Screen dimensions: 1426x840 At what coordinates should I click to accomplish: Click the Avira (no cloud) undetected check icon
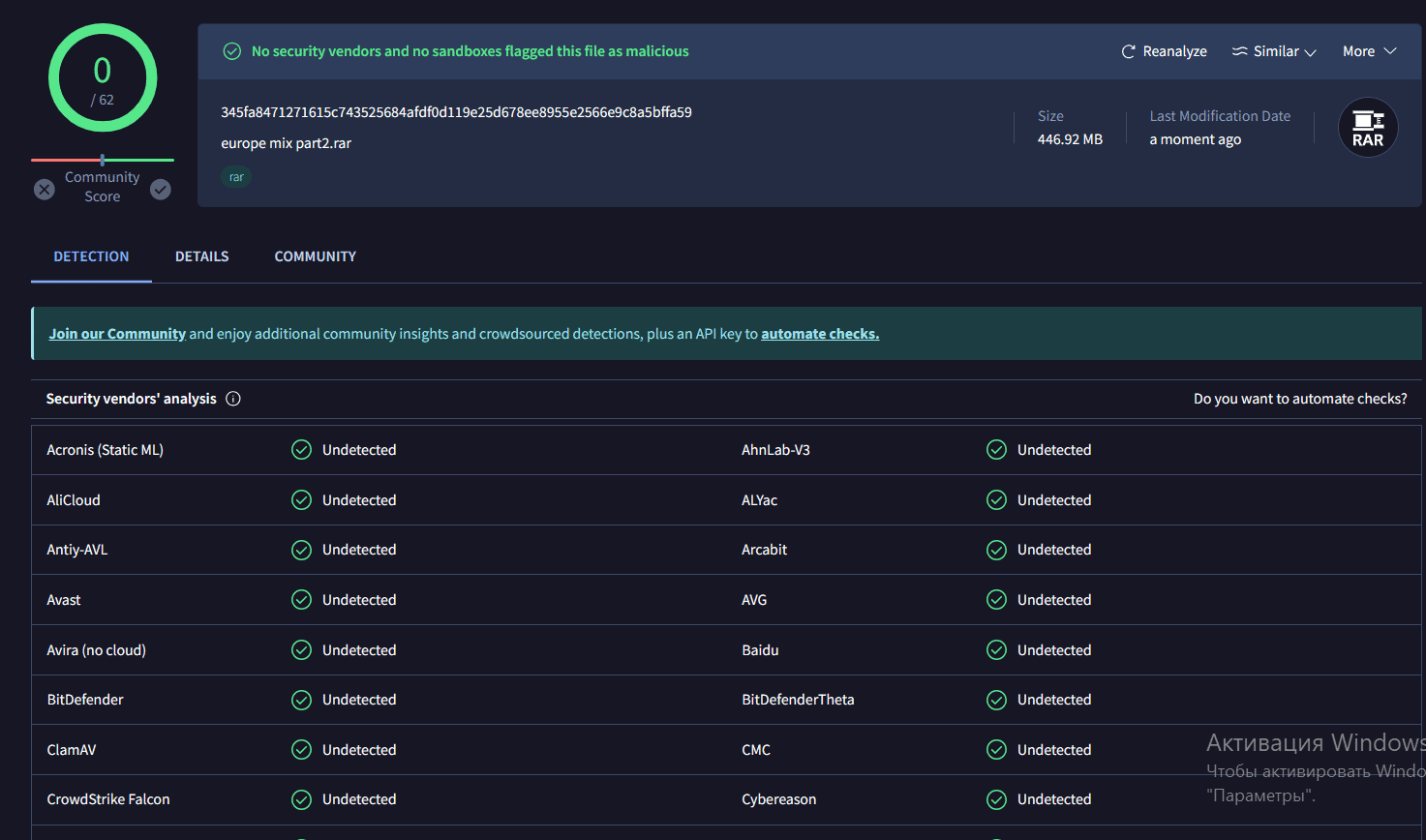click(x=302, y=650)
